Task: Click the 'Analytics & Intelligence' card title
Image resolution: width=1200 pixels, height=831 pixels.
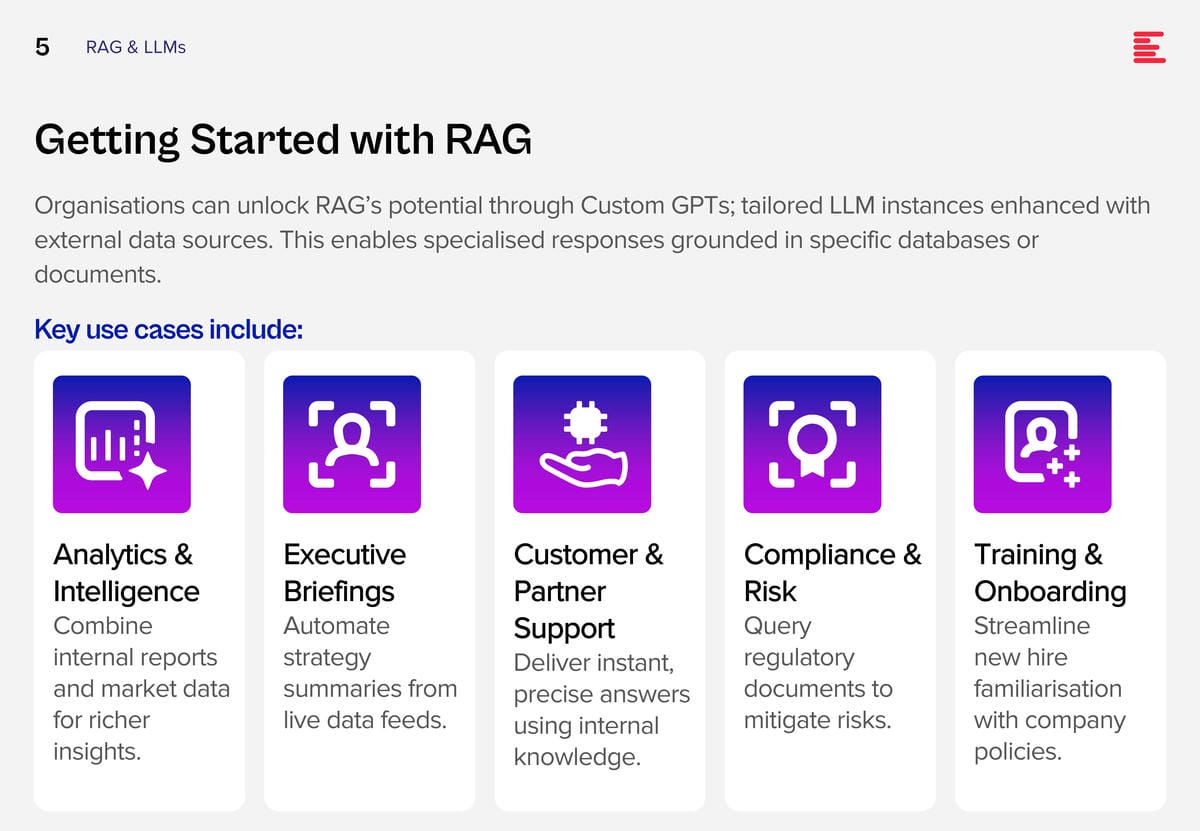Action: [126, 573]
